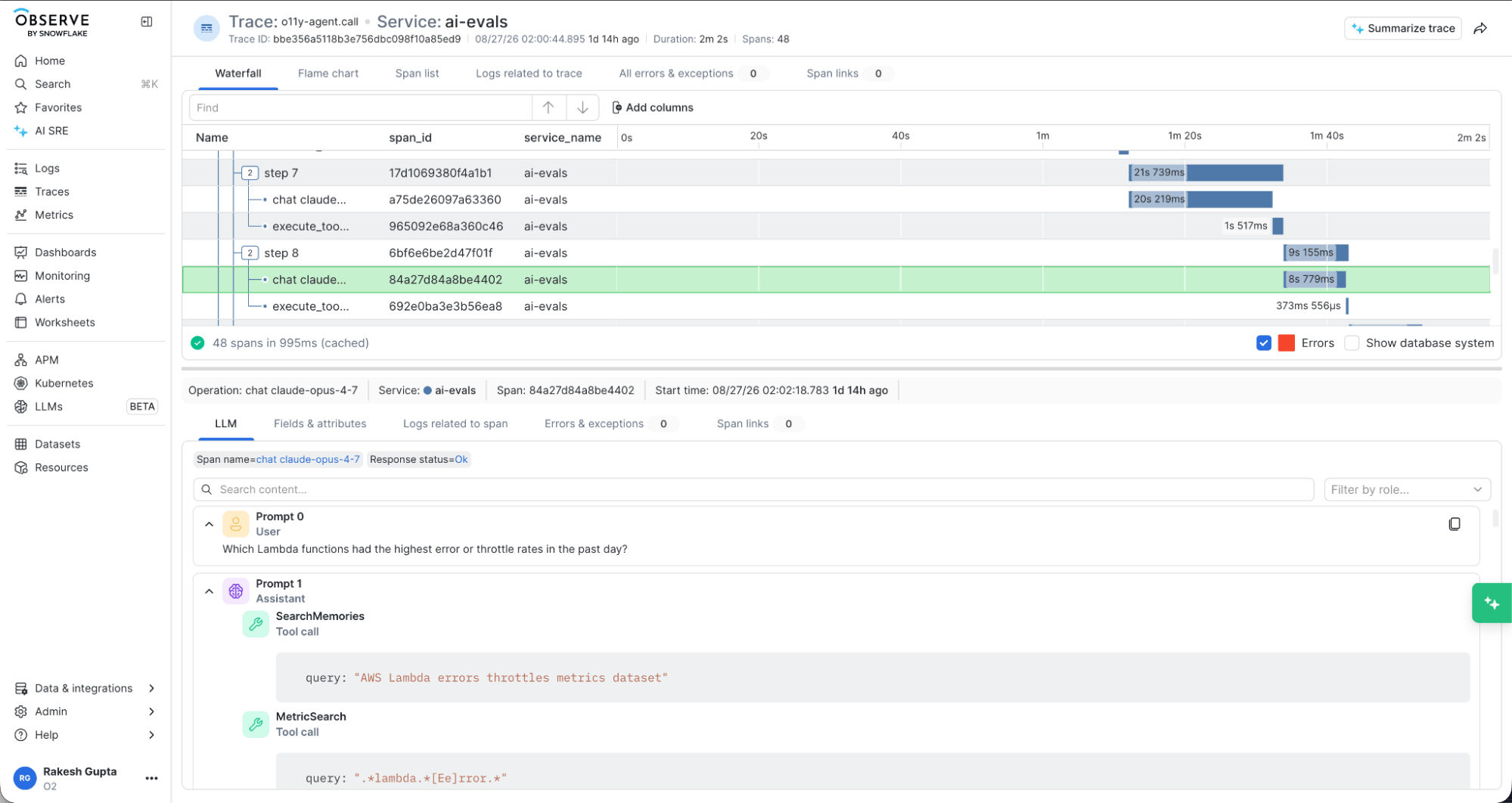Open Logs related to span tab
The height and width of the screenshot is (803, 1512).
[x=455, y=423]
